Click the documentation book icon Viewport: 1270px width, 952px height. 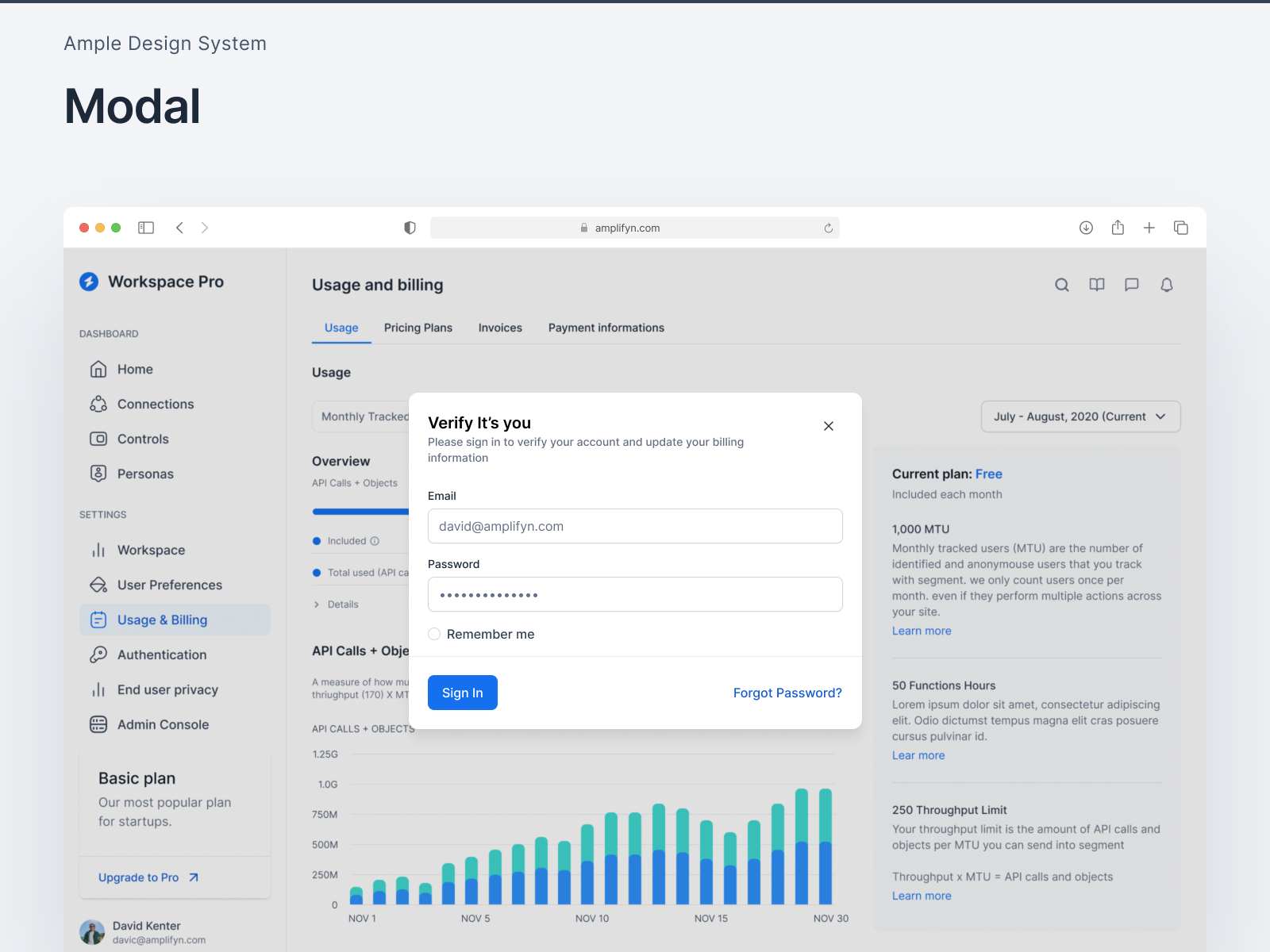[1096, 285]
